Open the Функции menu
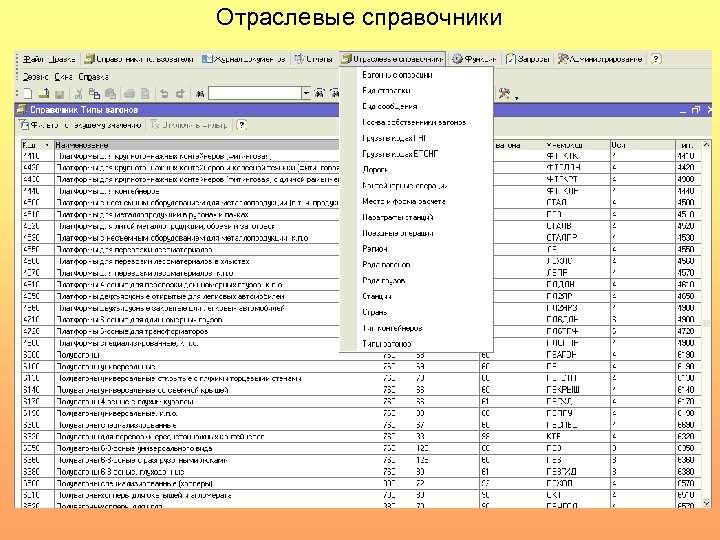The width and height of the screenshot is (720, 540). (474, 59)
